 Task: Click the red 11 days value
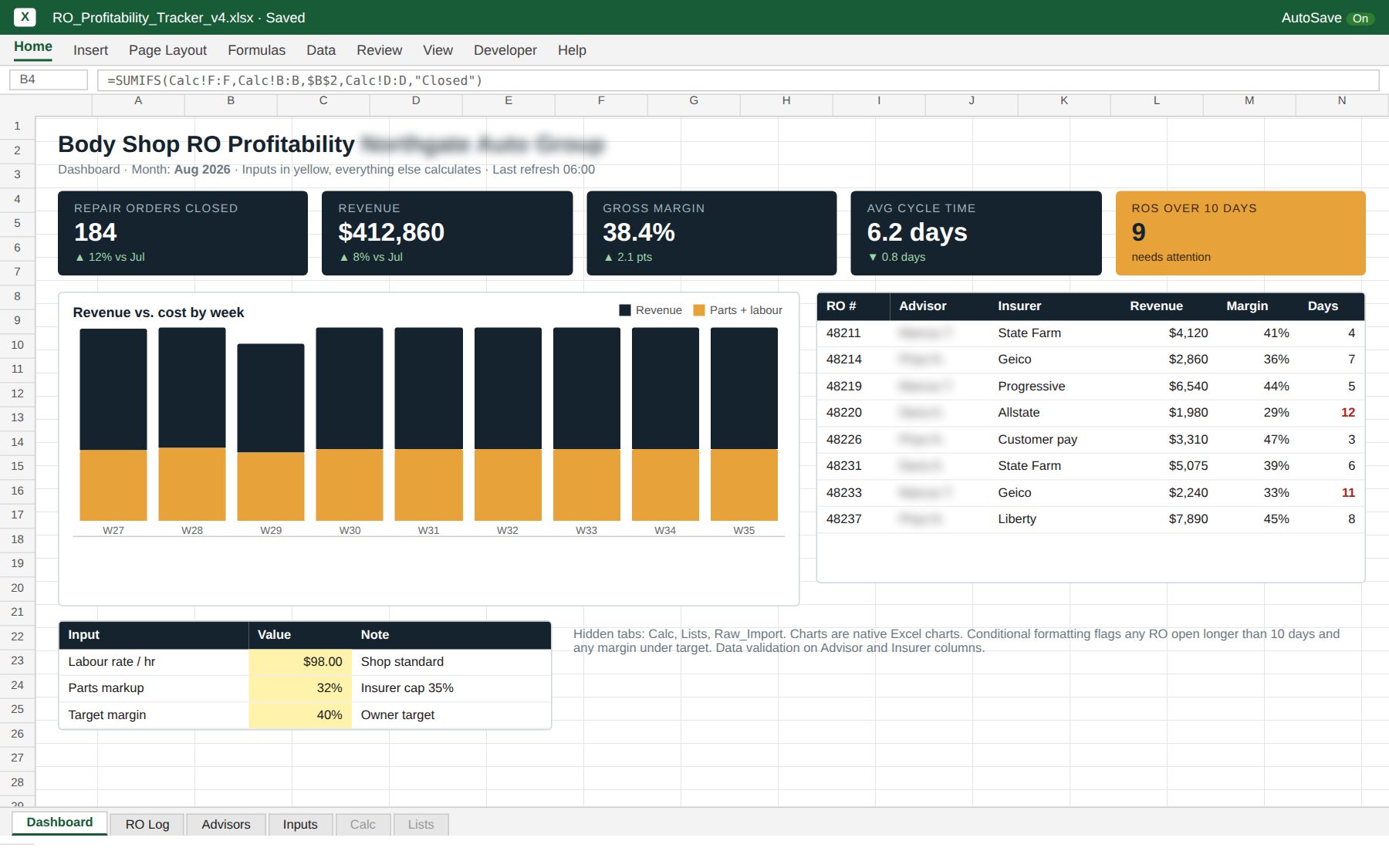coord(1348,492)
